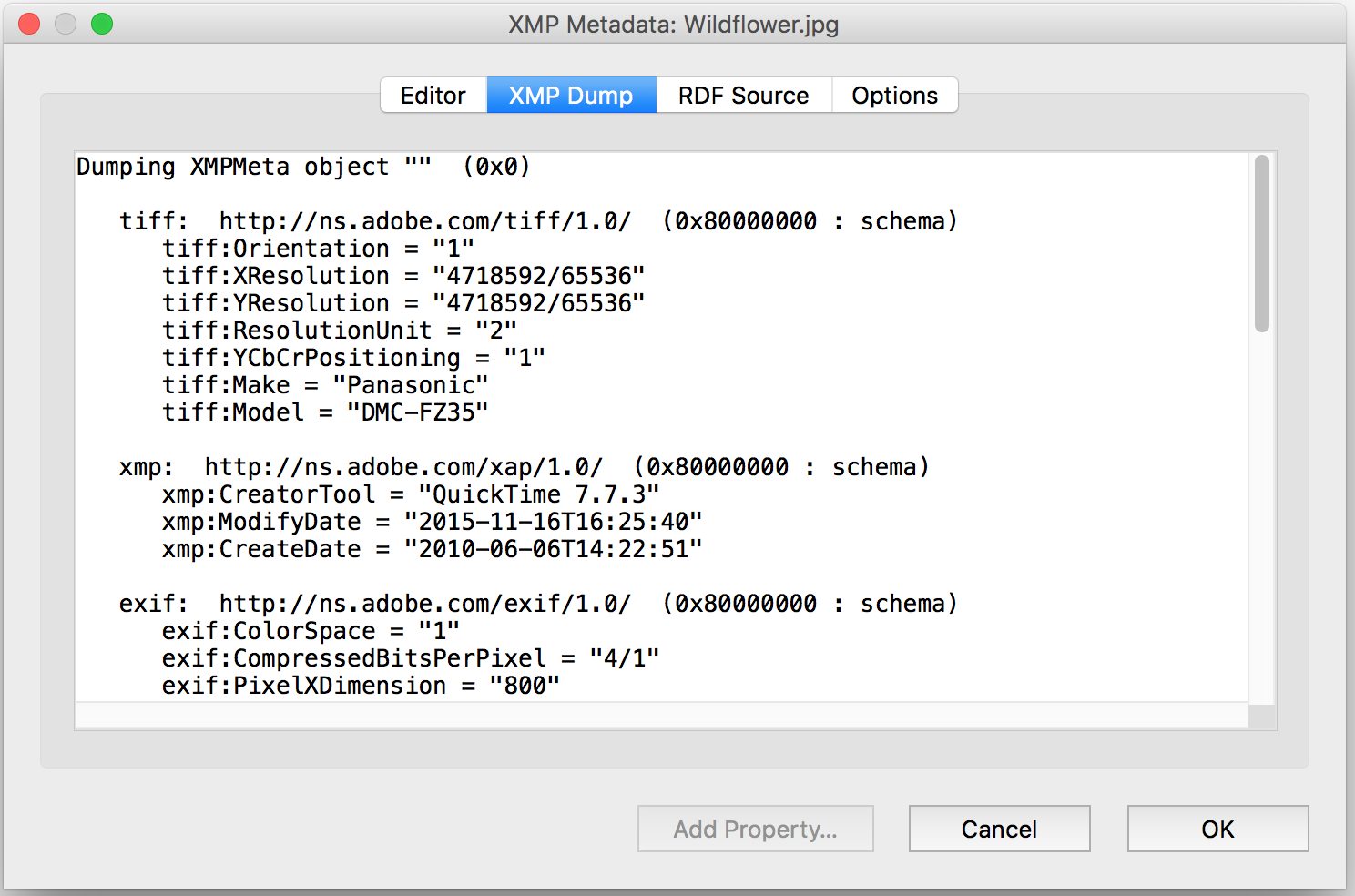1355x896 pixels.
Task: Confirm with the OK button
Action: pyautogui.click(x=1217, y=829)
